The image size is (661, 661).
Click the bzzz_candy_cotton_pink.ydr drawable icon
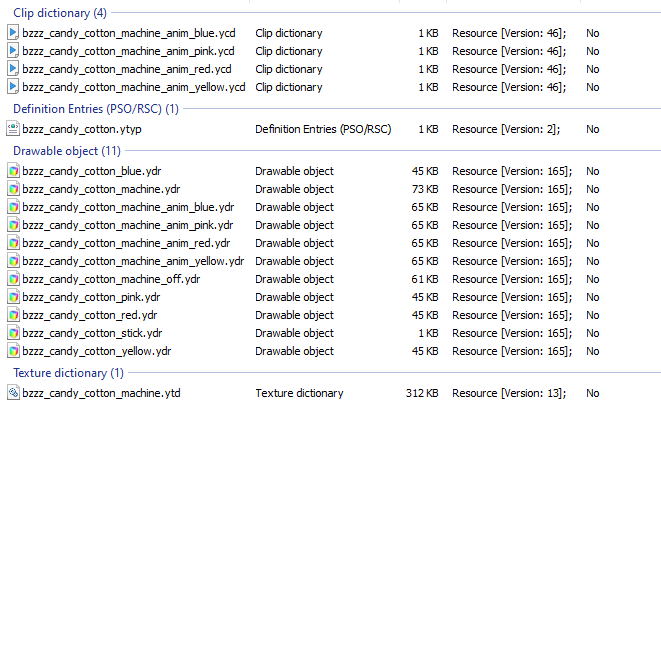(13, 297)
